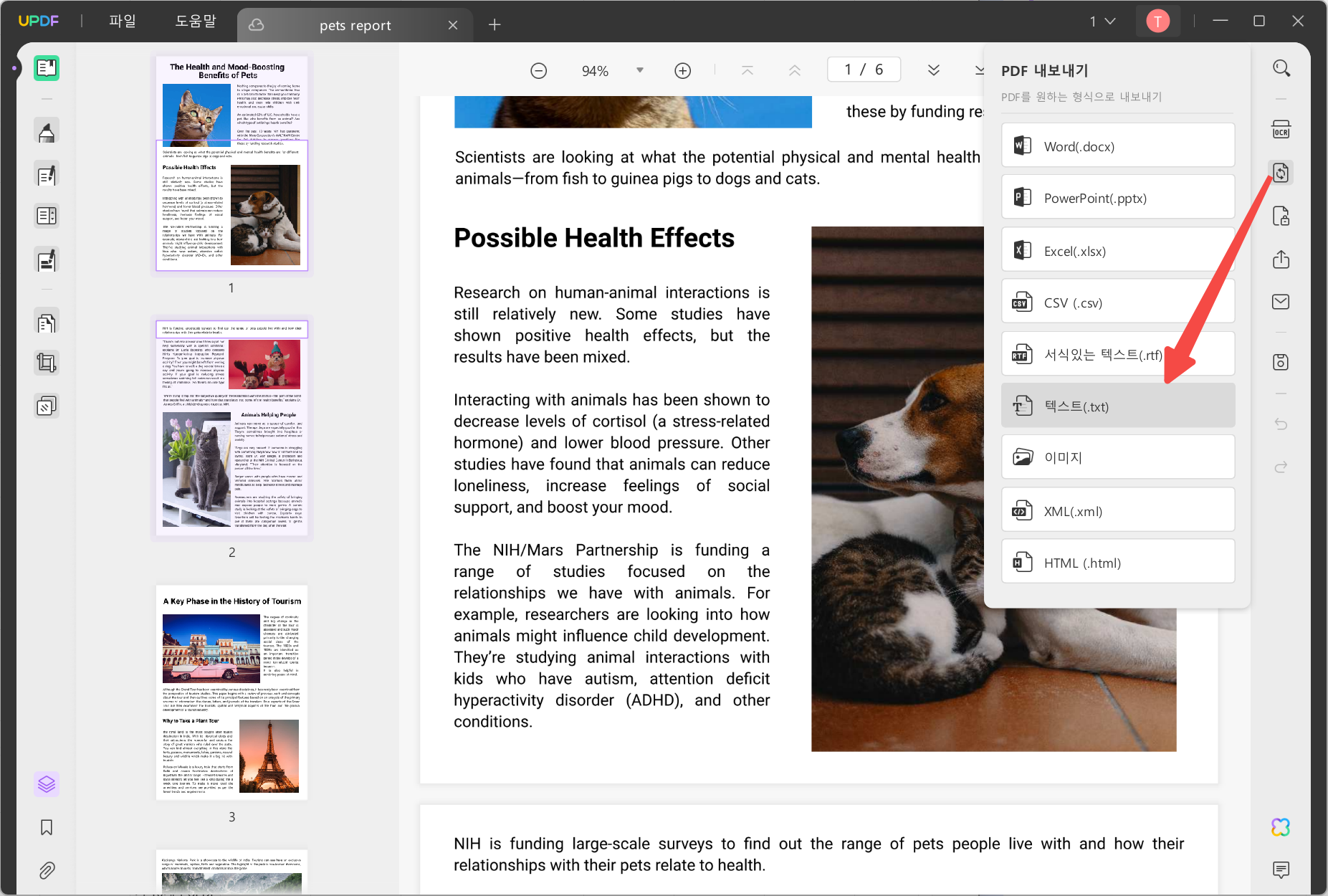Jump to next page chevron

click(x=934, y=70)
